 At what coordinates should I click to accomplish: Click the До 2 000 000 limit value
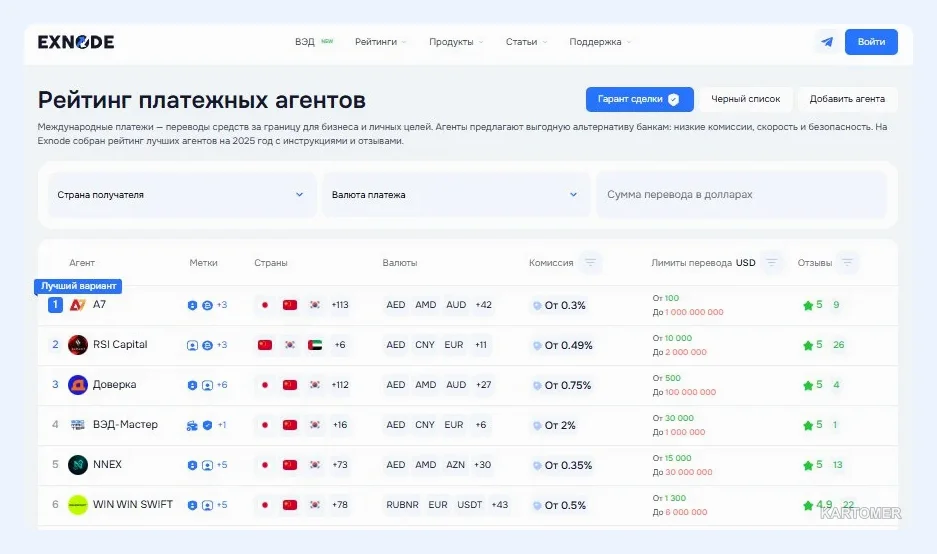point(679,352)
